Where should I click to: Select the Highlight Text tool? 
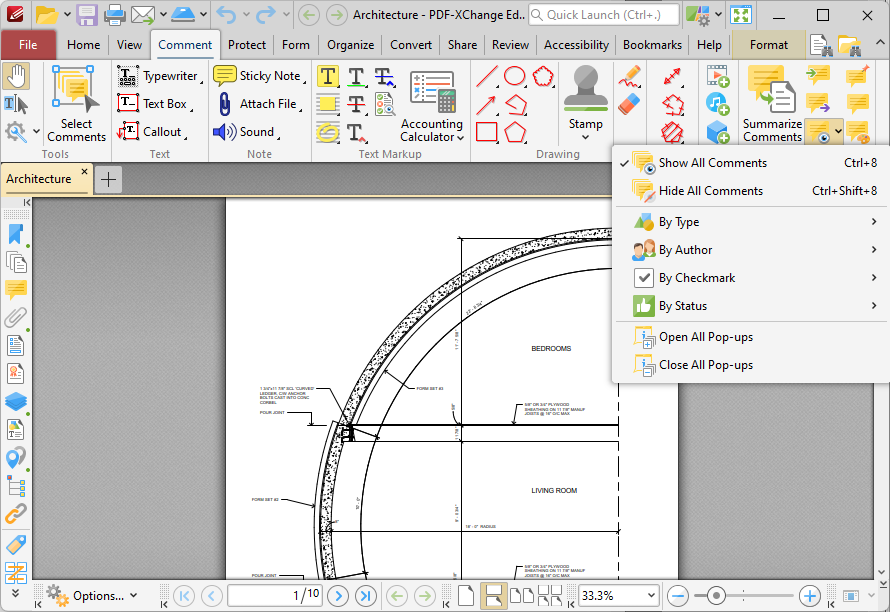click(328, 77)
